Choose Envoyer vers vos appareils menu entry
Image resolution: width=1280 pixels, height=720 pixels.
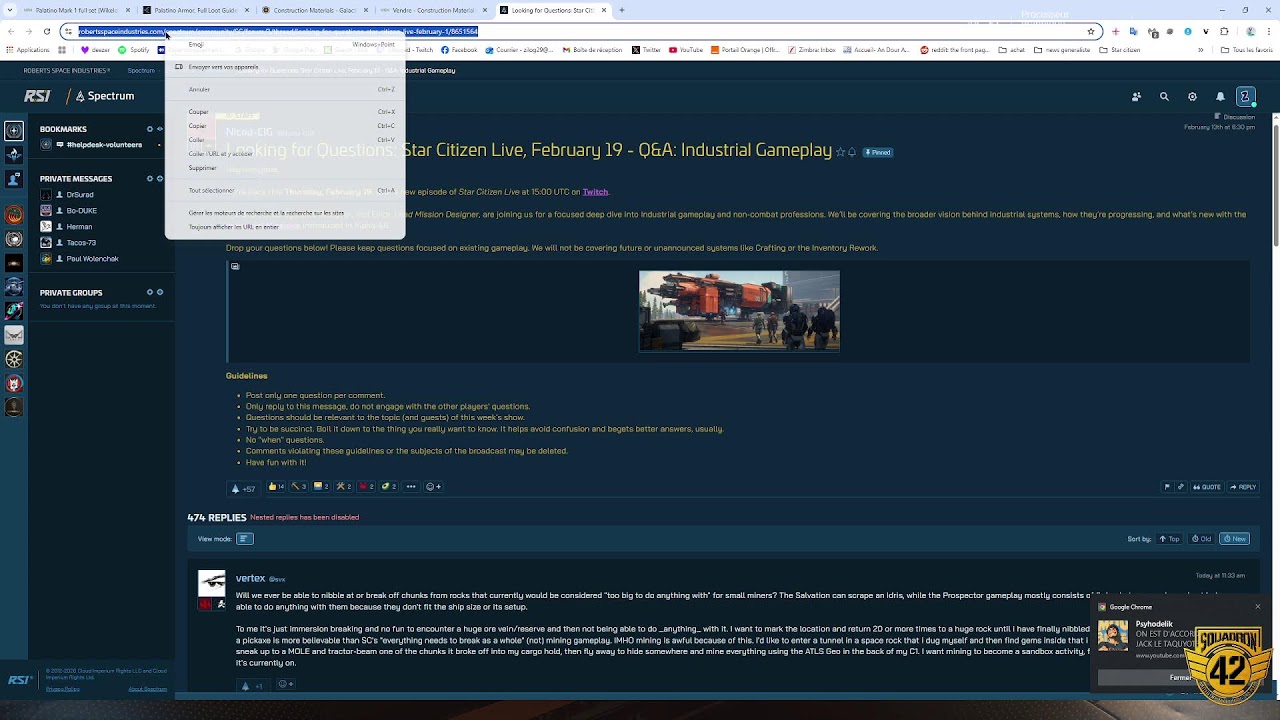285,67
